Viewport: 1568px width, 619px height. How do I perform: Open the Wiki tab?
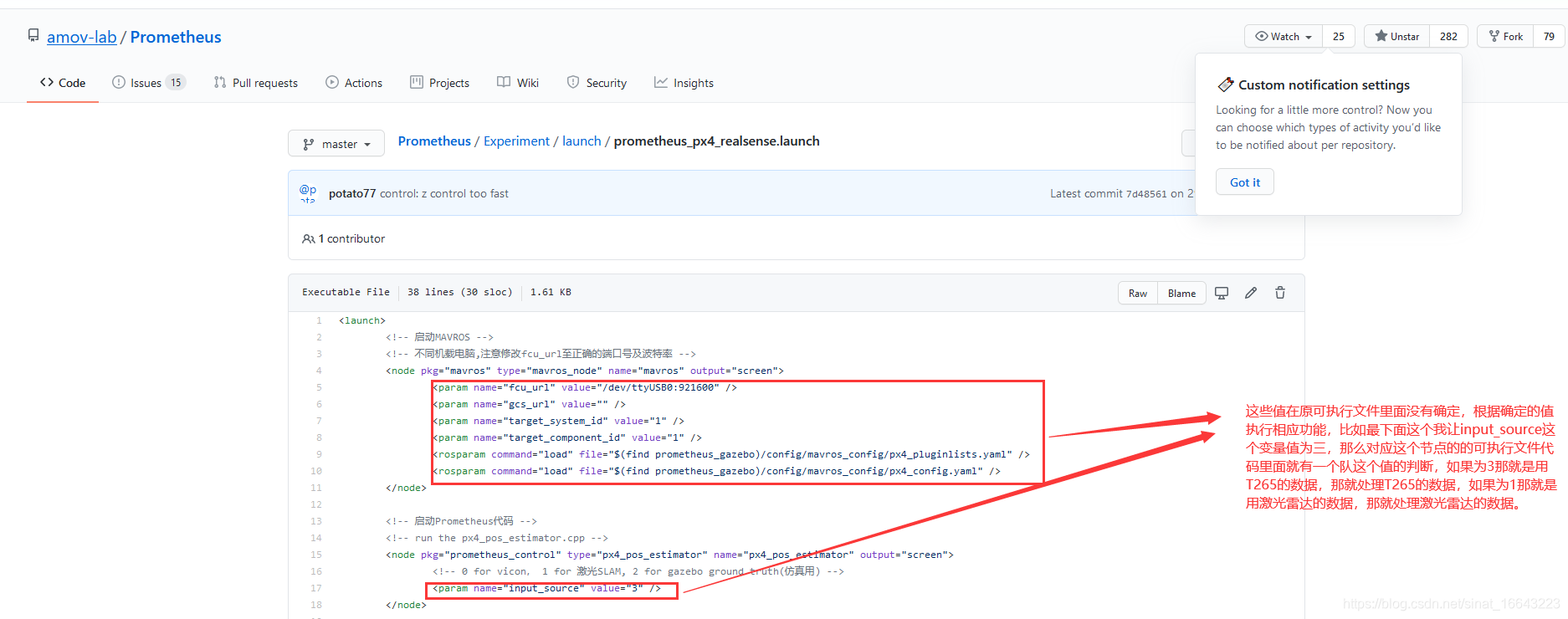tap(518, 83)
